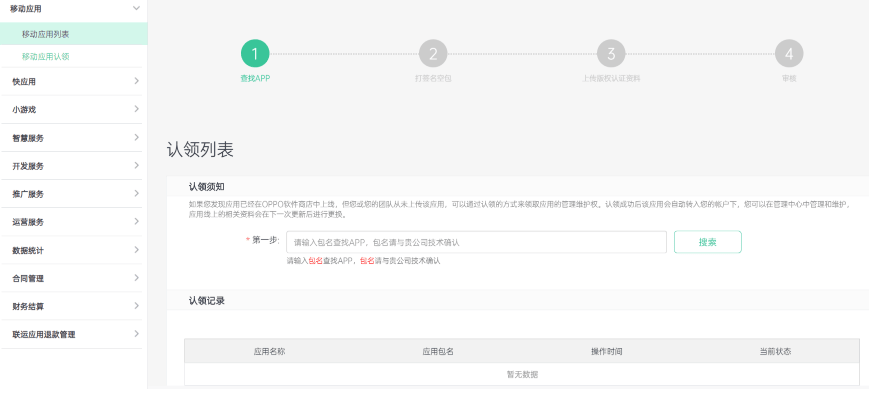Image resolution: width=869 pixels, height=395 pixels.
Task: Open the 数据统计 sidebar menu label
Action: tap(28, 250)
